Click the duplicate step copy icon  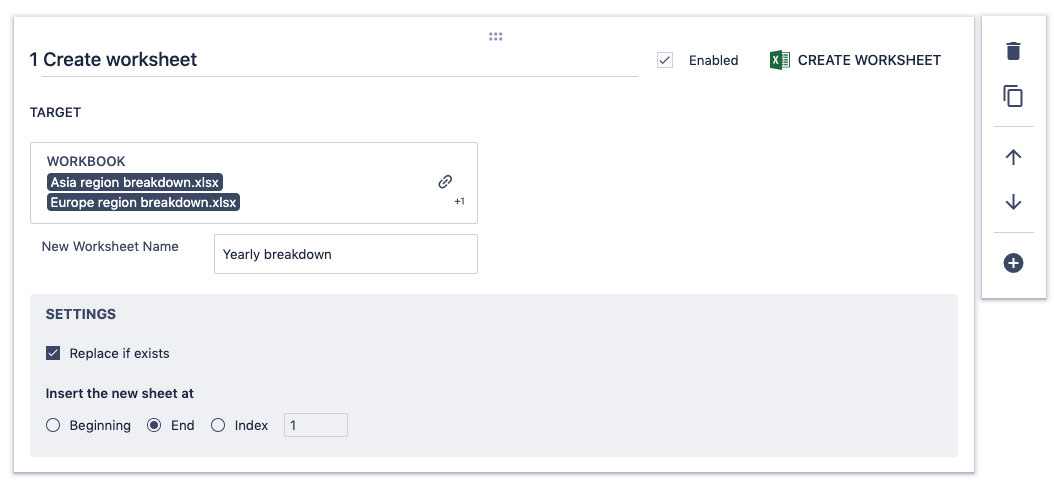[1013, 96]
